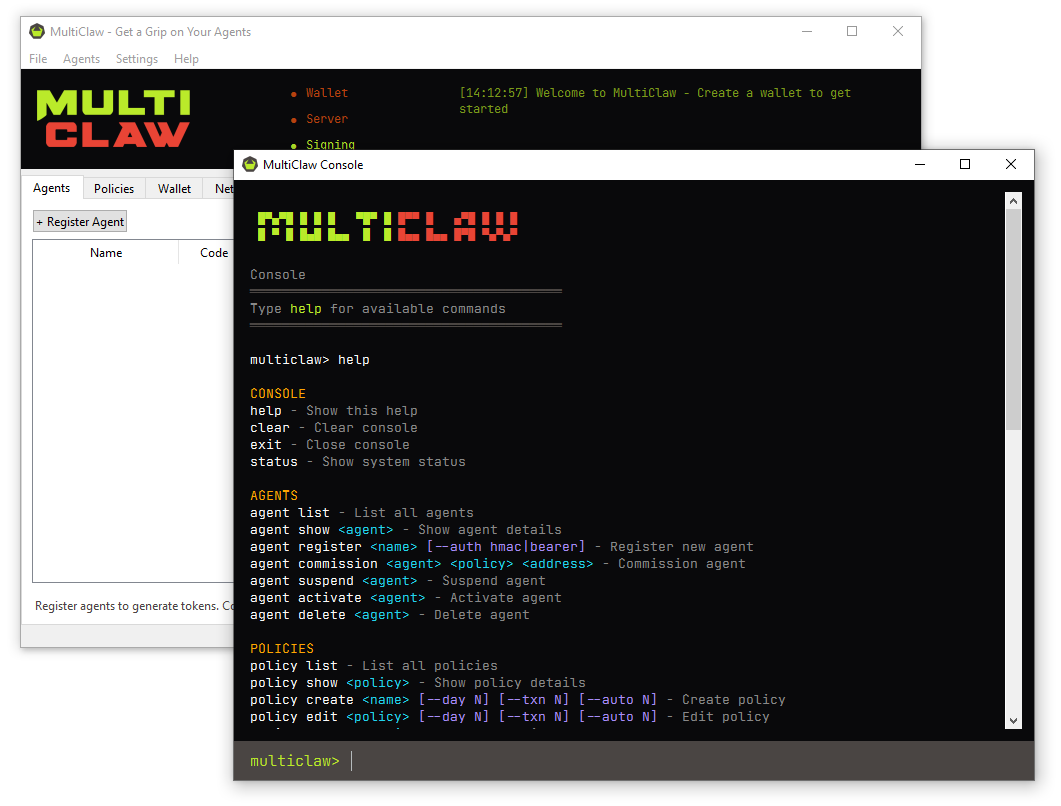Viewport: 1061px width, 806px height.
Task: Open the Agents menu
Action: [81, 59]
